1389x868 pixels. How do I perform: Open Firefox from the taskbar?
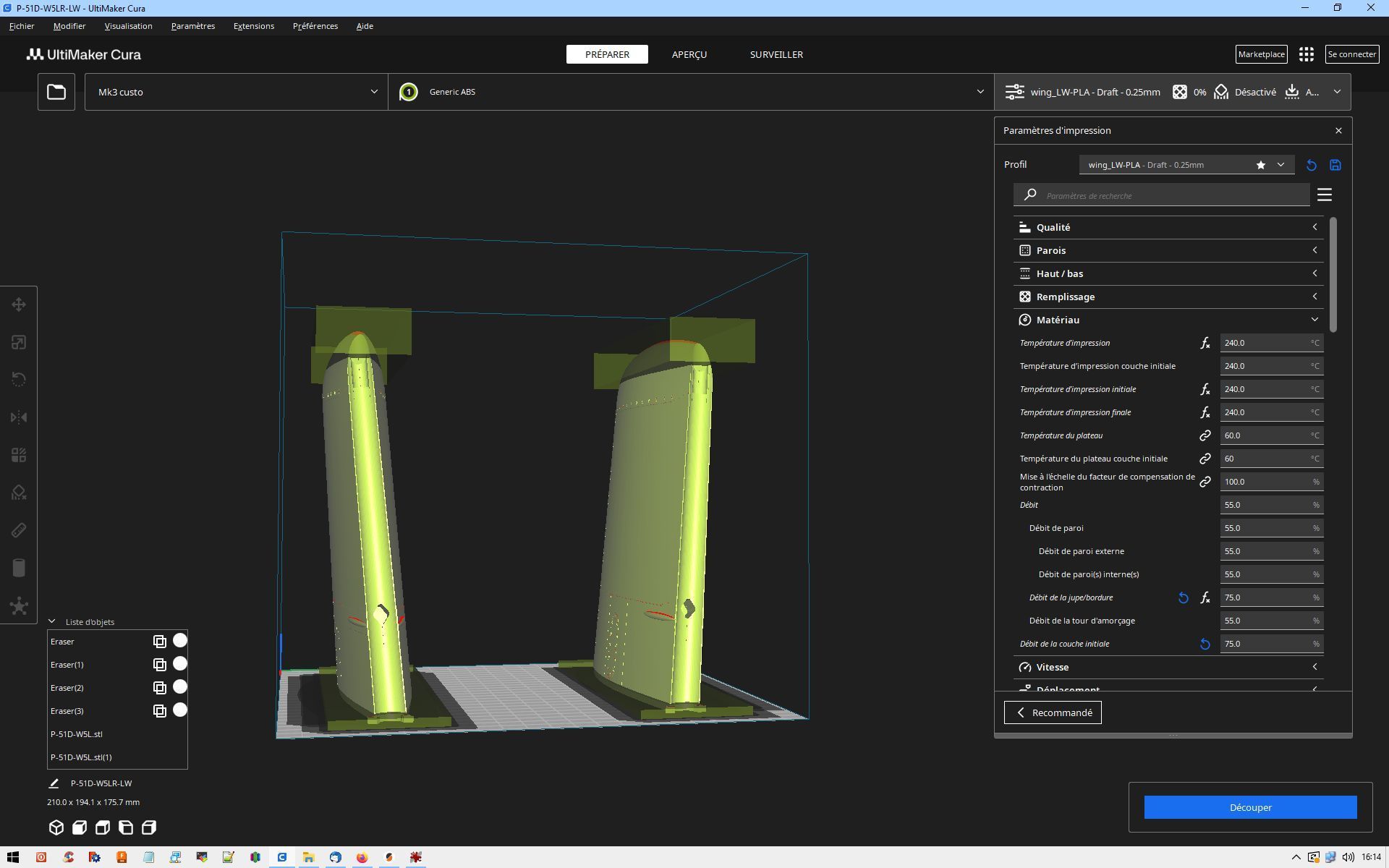(362, 857)
